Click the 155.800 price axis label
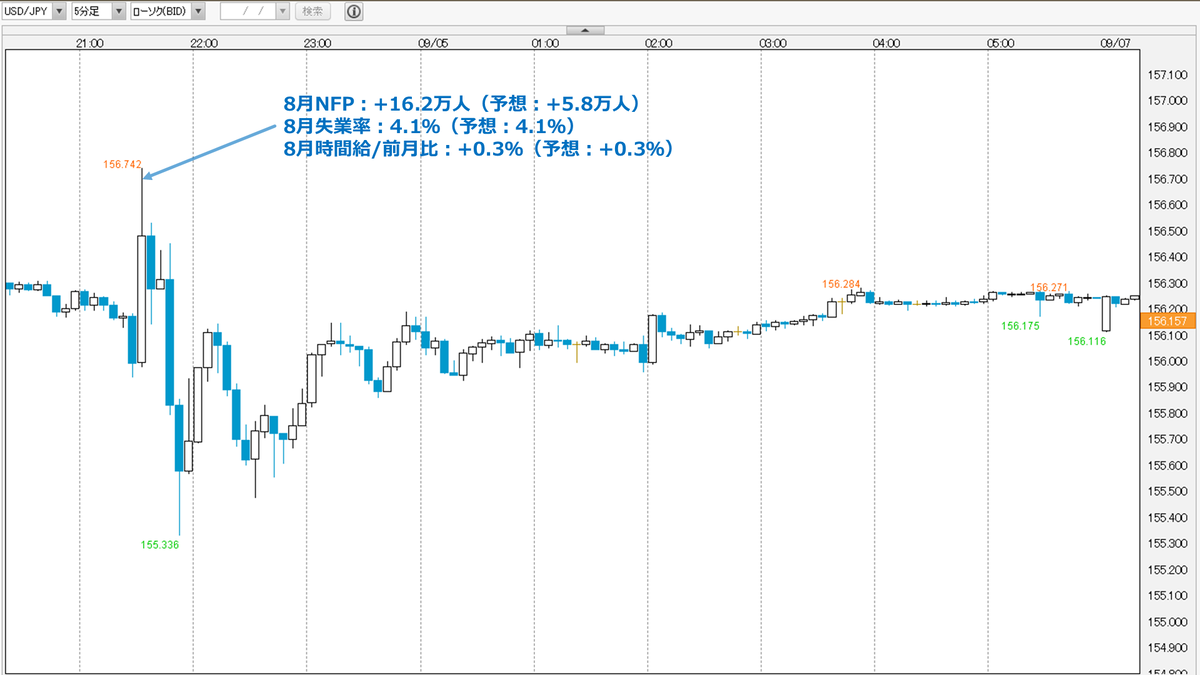 pos(1167,413)
